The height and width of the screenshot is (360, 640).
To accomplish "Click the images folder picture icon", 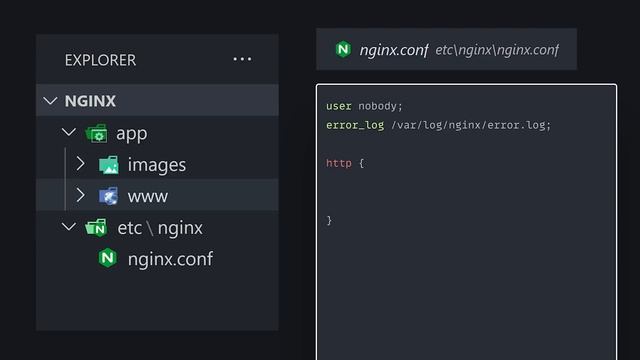I will point(109,165).
